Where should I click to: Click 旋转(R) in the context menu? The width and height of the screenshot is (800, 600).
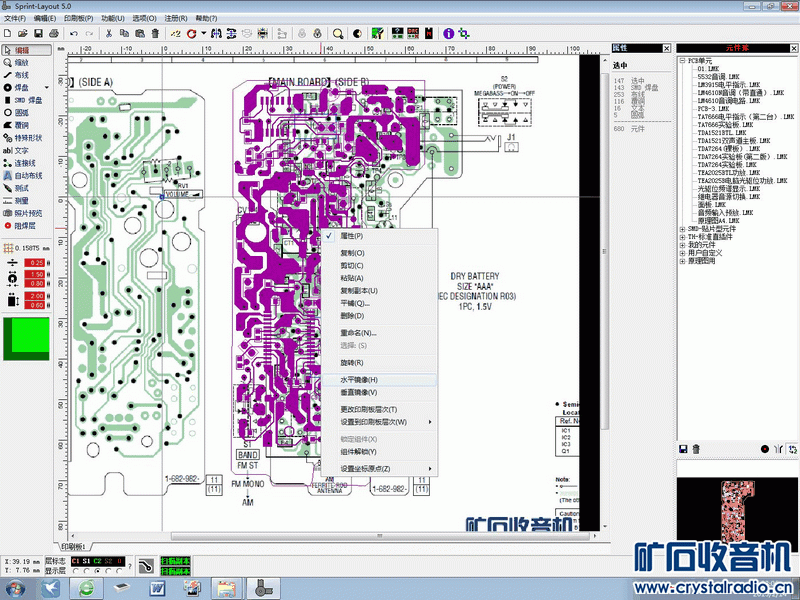(380, 363)
